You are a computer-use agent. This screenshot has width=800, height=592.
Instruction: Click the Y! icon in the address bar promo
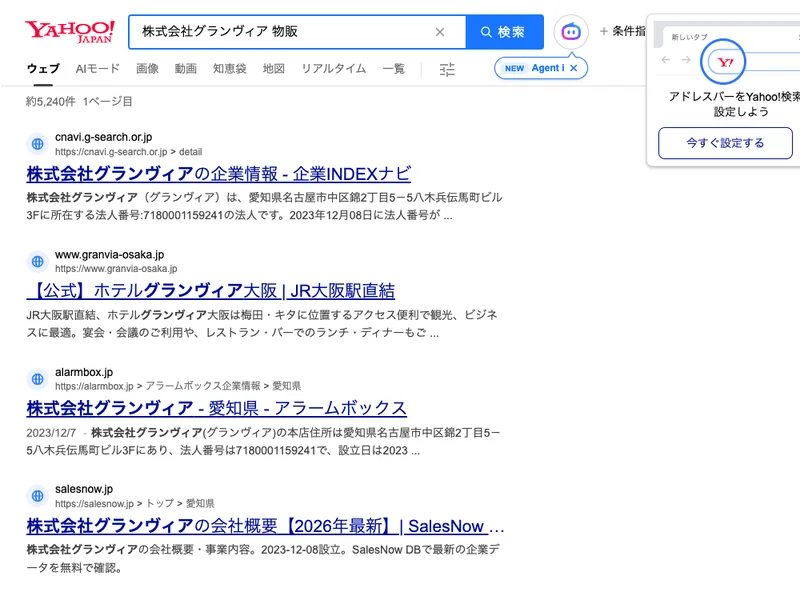(x=725, y=62)
